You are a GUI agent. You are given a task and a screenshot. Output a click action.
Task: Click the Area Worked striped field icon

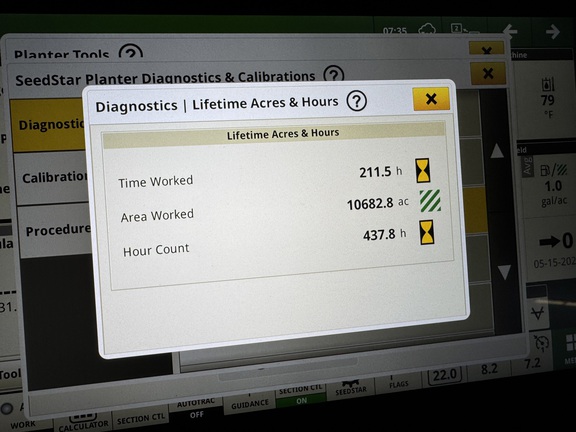tap(430, 201)
